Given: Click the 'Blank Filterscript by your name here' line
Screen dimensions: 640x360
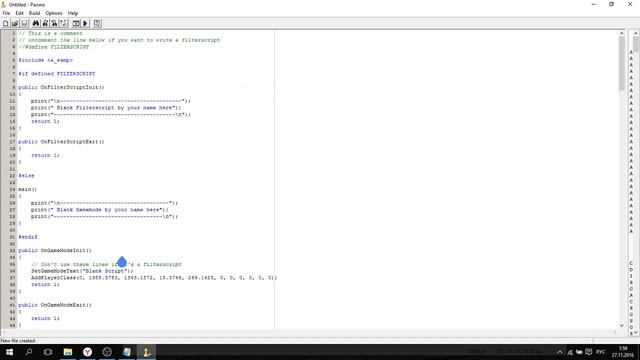Looking at the screenshot, I should pos(106,107).
